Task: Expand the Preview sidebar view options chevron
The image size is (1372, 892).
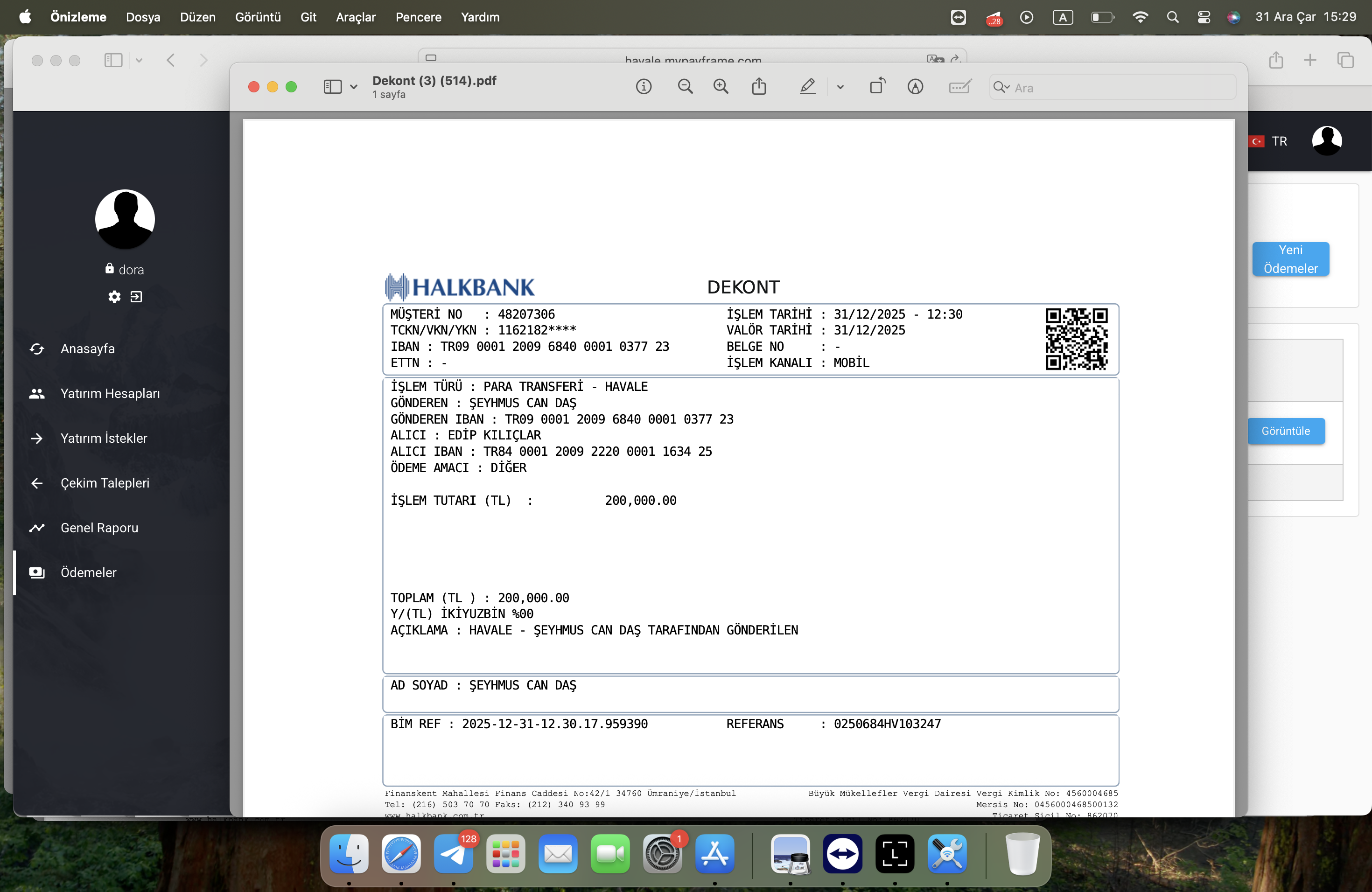Action: point(353,87)
